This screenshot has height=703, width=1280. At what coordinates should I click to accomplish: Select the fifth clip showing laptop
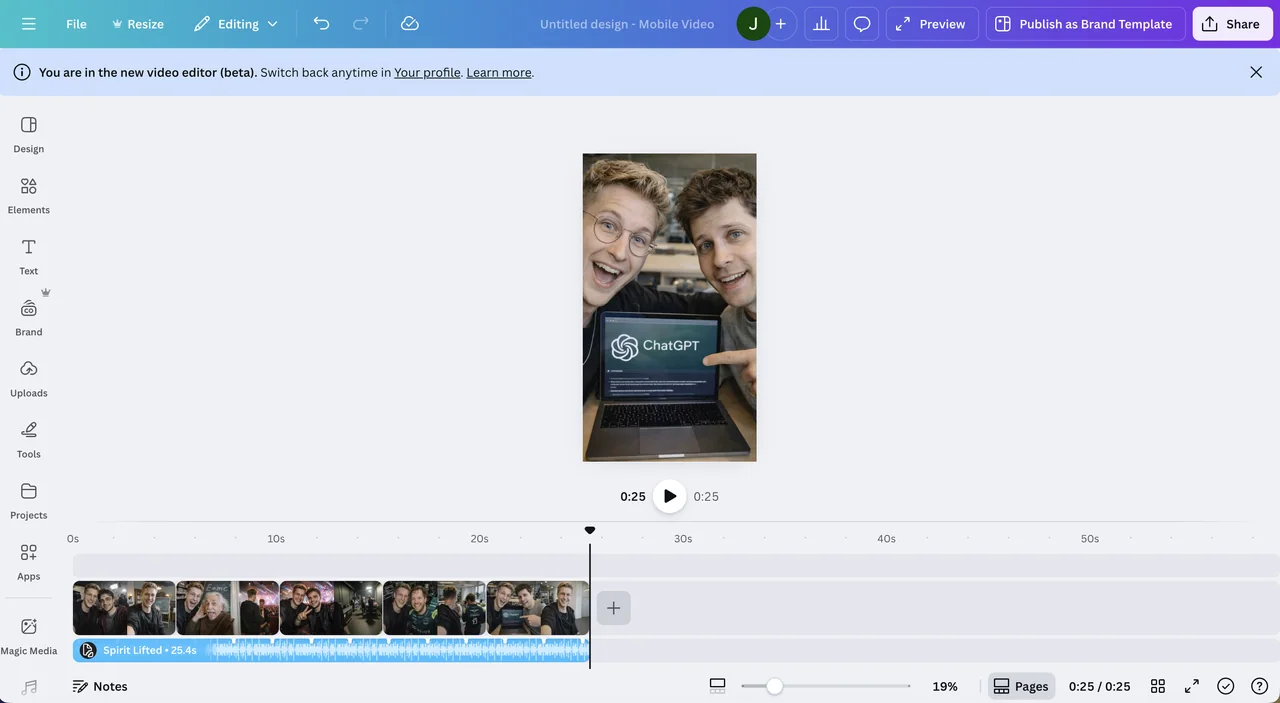click(x=538, y=608)
